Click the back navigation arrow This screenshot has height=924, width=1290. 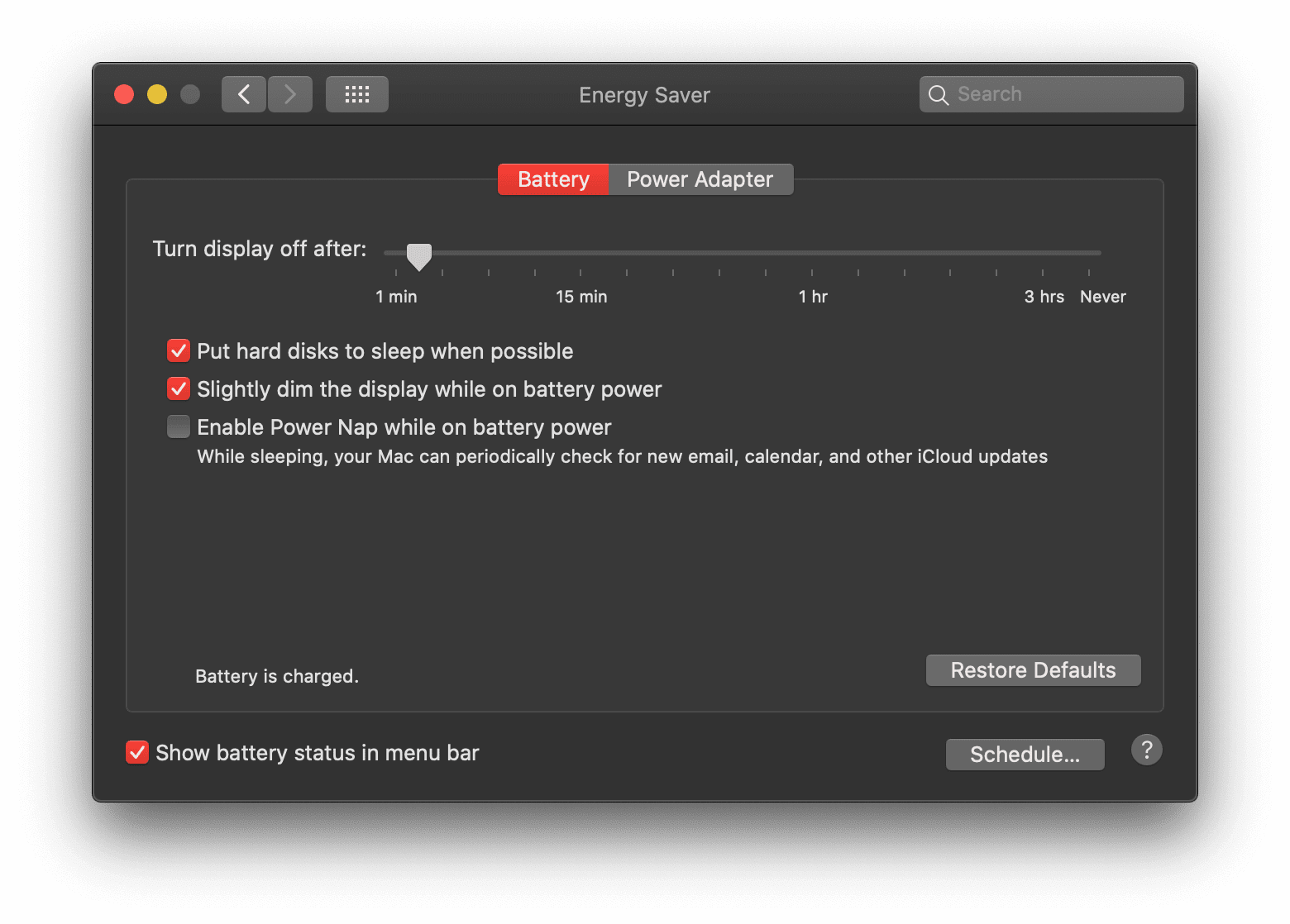tap(243, 93)
